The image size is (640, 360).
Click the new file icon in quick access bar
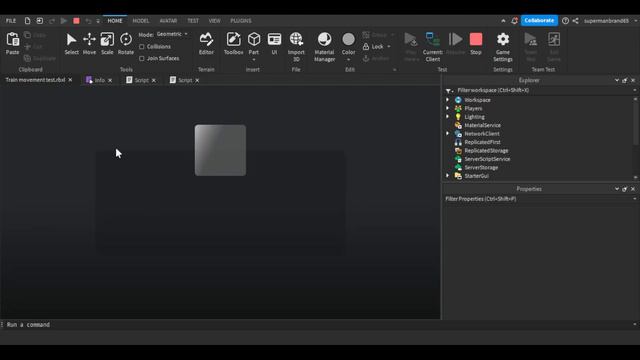(x=27, y=20)
